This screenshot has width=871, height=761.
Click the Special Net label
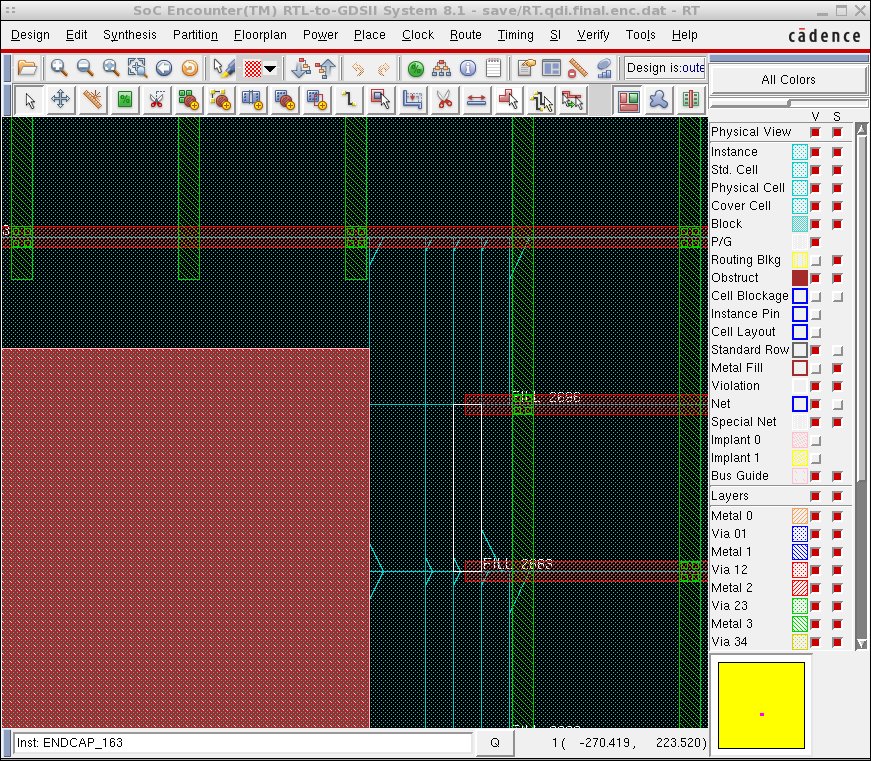click(743, 422)
